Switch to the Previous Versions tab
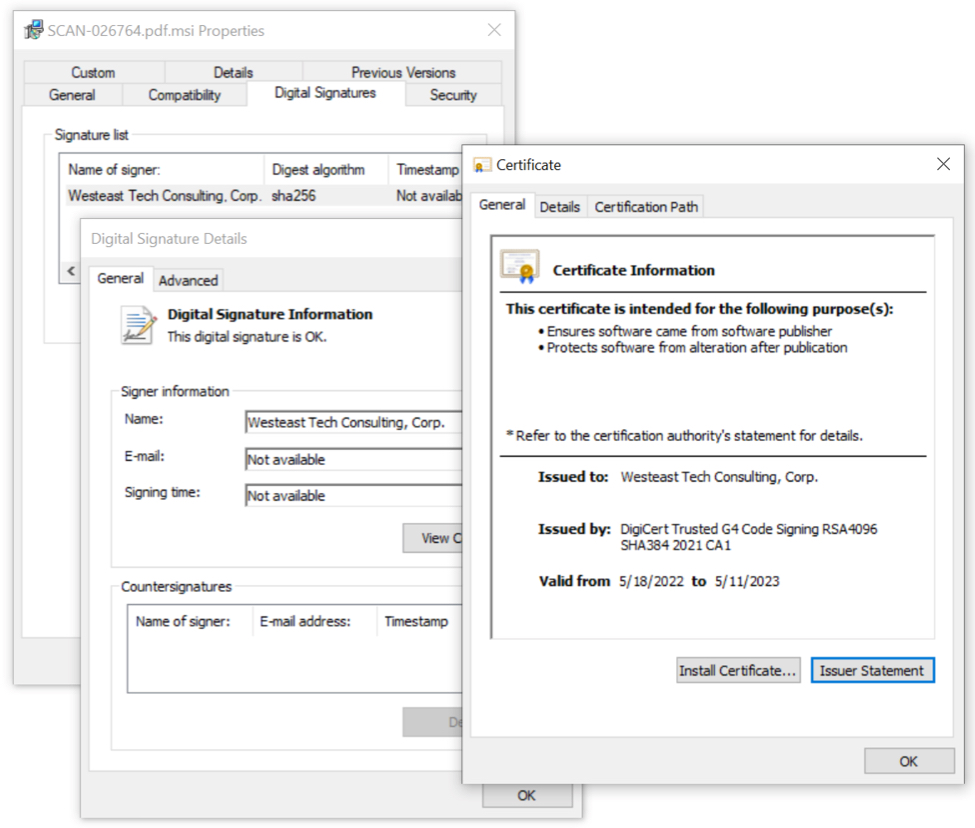The image size is (975, 828). click(x=403, y=72)
